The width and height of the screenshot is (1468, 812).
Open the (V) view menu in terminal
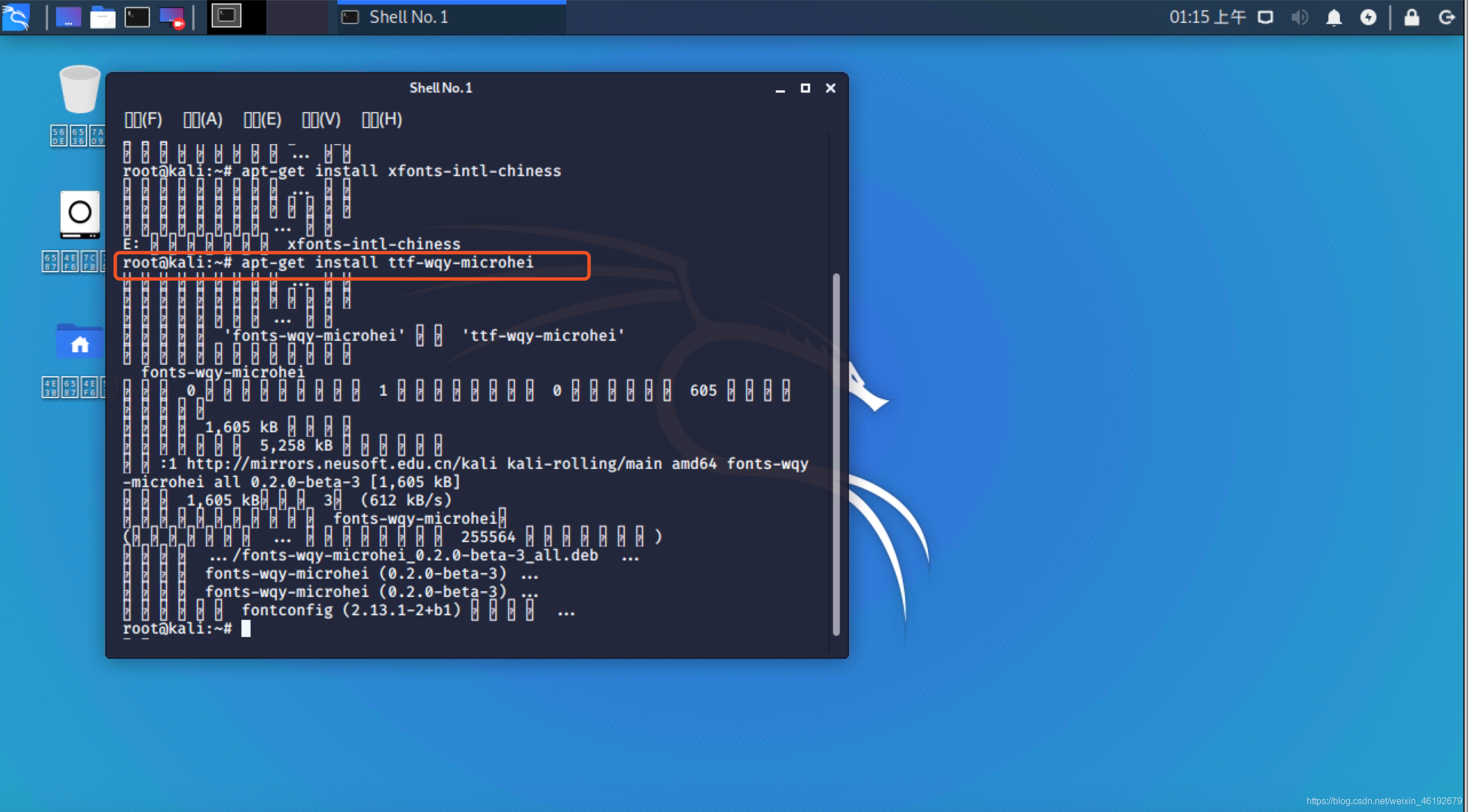[322, 120]
